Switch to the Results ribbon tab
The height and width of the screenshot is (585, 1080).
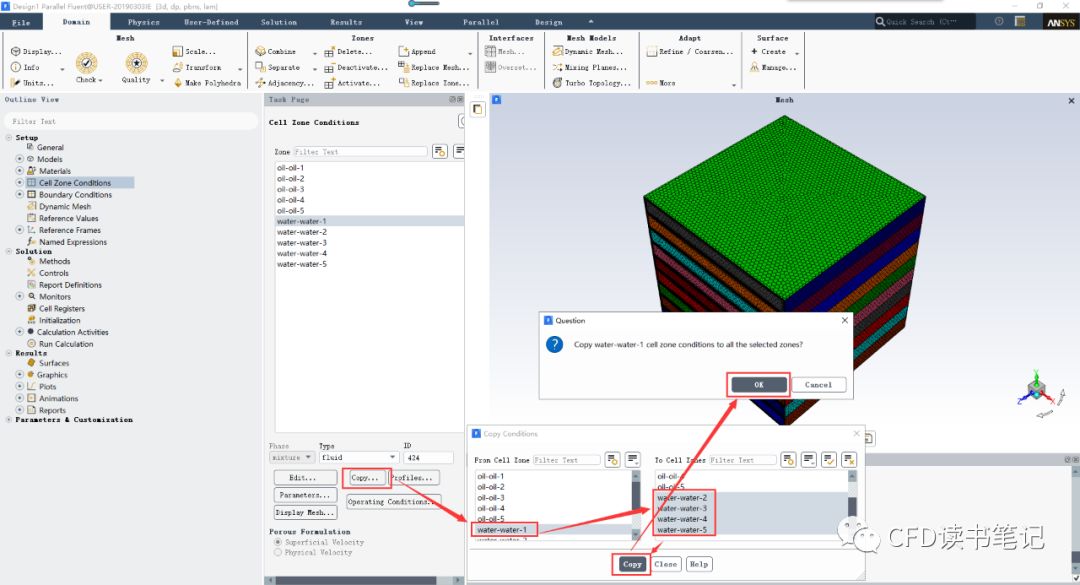click(346, 22)
